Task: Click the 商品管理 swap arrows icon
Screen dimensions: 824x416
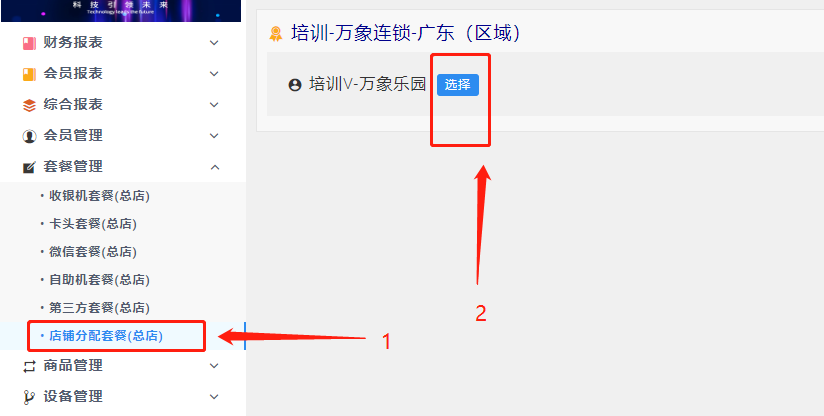Action: pyautogui.click(x=29, y=366)
